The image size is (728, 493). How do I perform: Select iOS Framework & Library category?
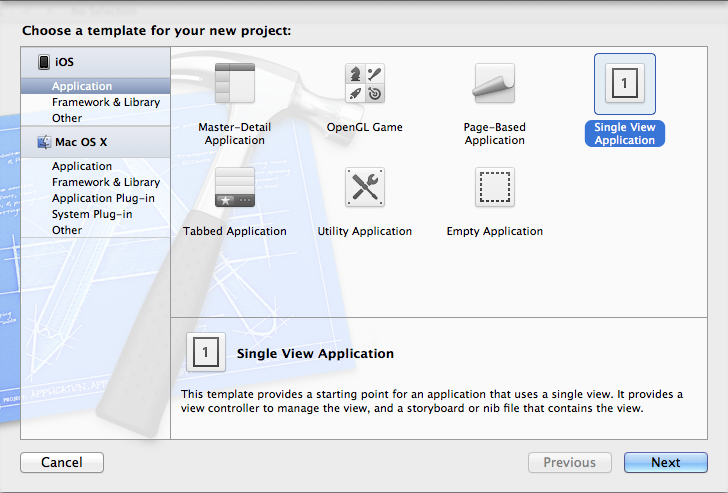tap(106, 102)
